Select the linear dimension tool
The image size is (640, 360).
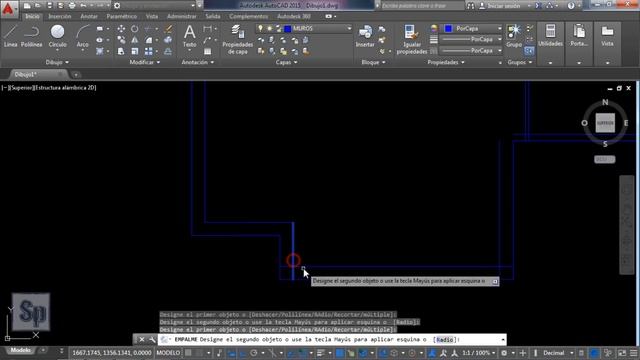click(207, 29)
